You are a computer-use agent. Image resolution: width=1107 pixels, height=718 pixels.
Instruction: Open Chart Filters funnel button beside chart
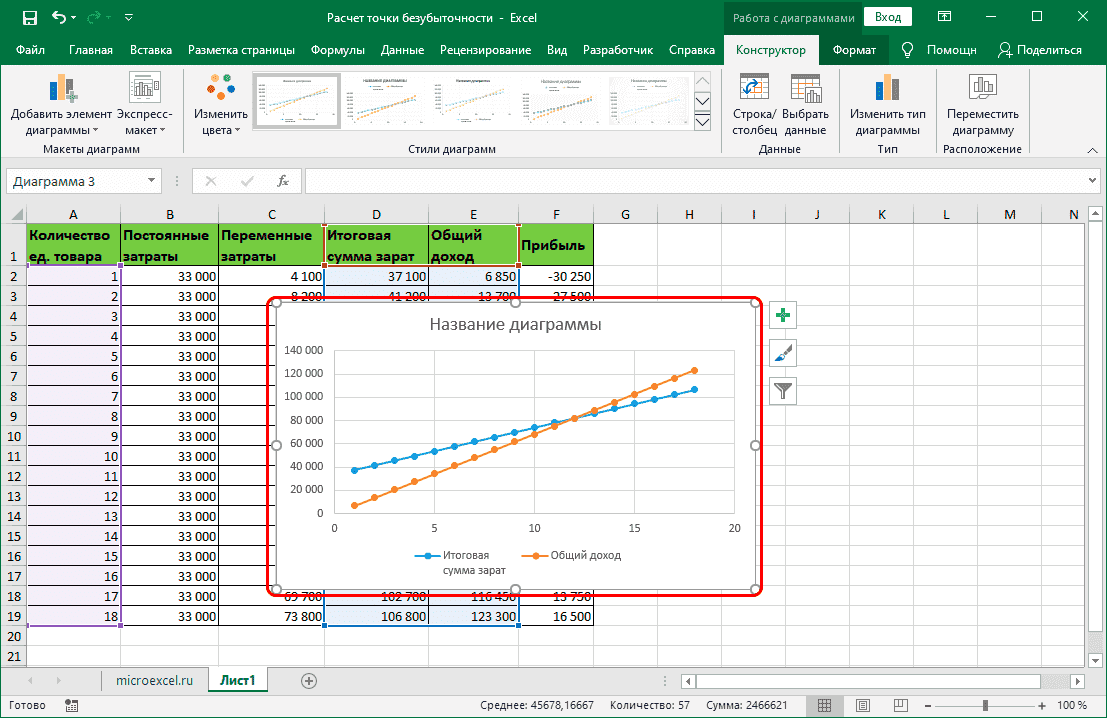coord(782,391)
